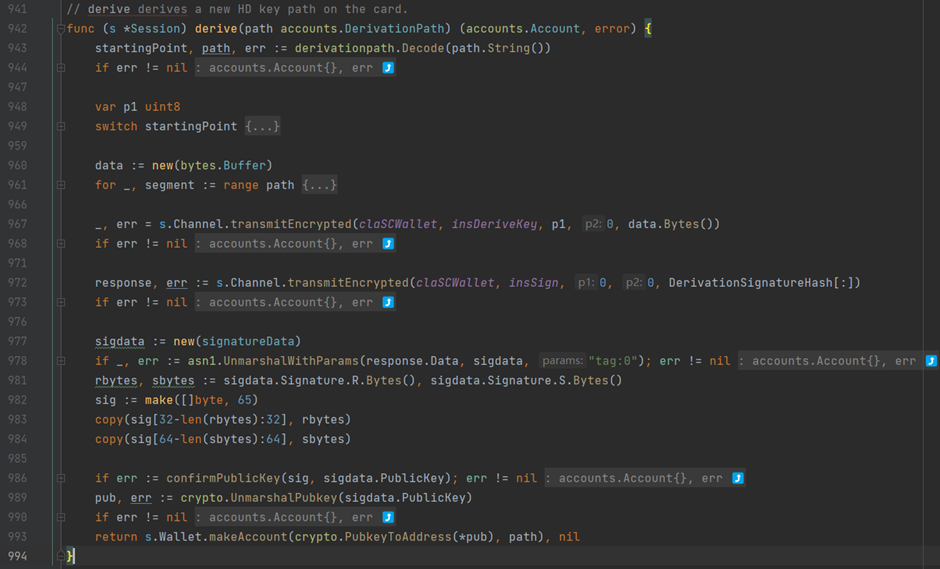Click folded 'accounts.Account{}, err' text on line 986
The image size is (940, 569).
point(640,478)
